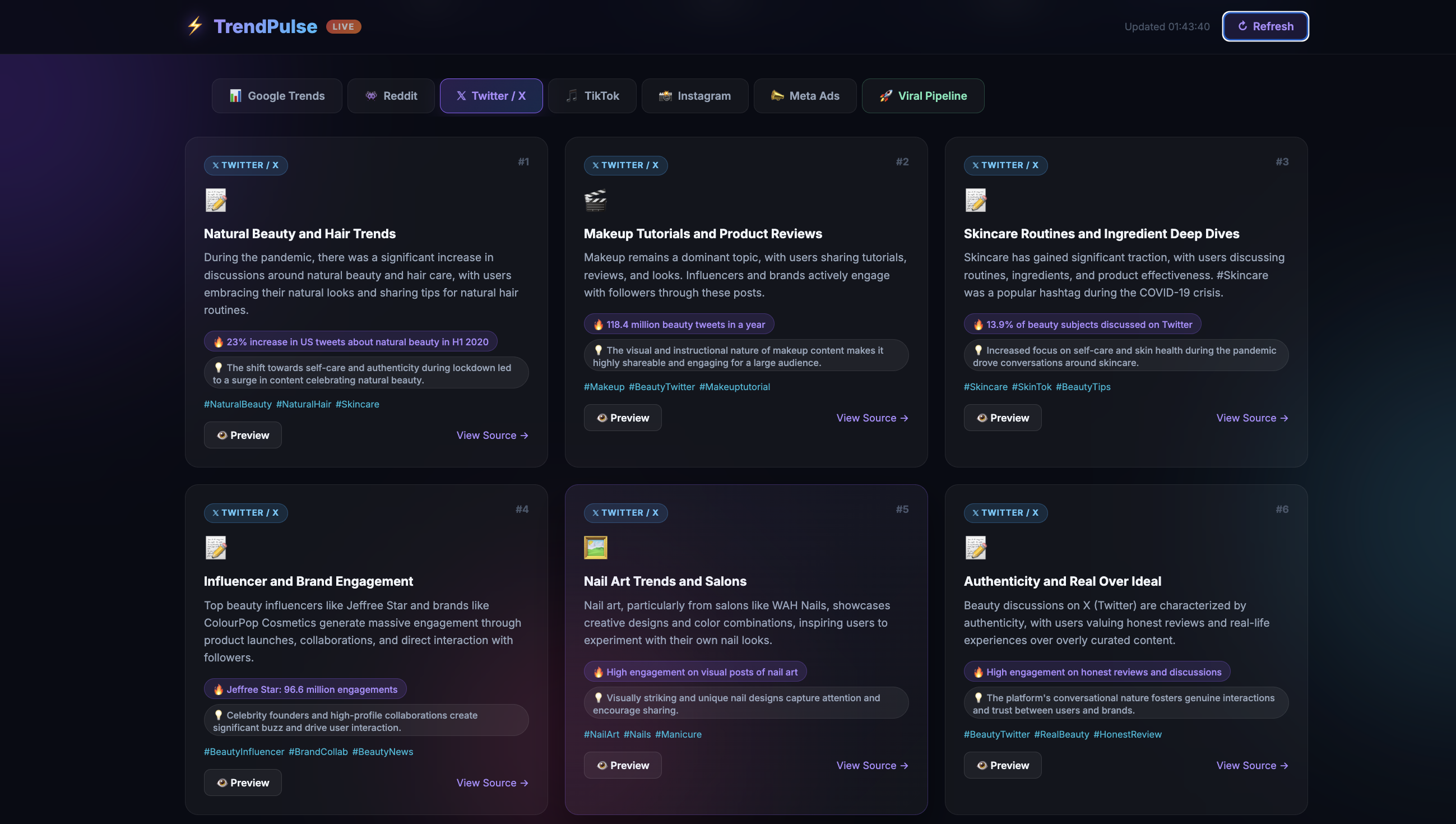Go to the Instagram tab
This screenshot has width=1456, height=824.
coord(694,96)
